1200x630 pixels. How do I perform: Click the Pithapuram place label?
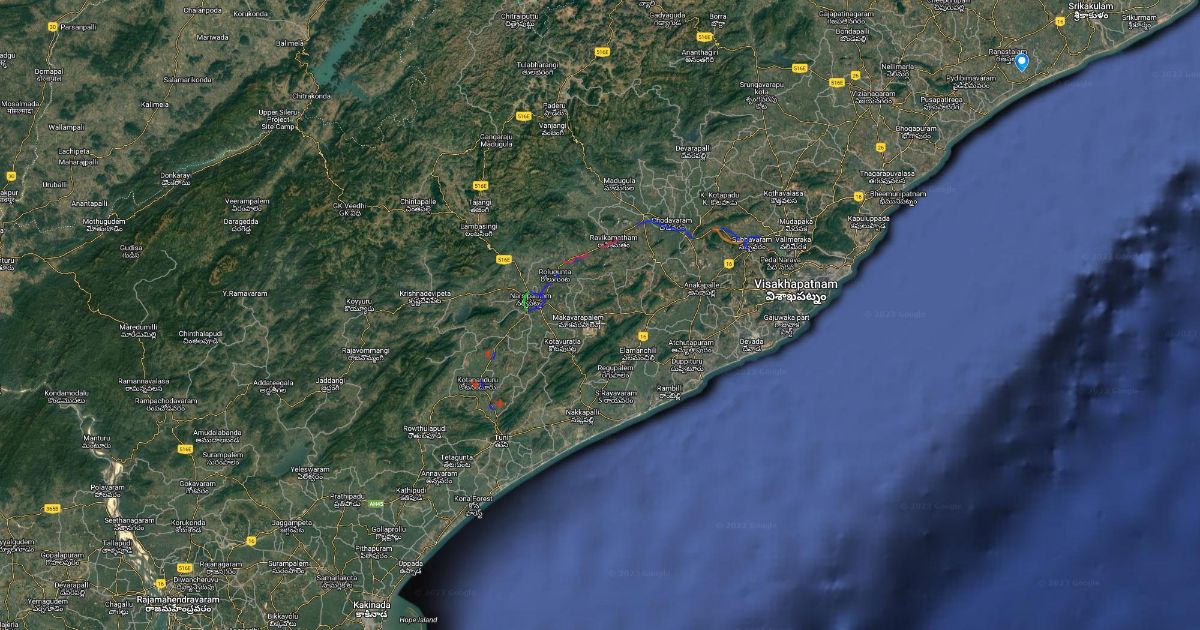[x=374, y=551]
